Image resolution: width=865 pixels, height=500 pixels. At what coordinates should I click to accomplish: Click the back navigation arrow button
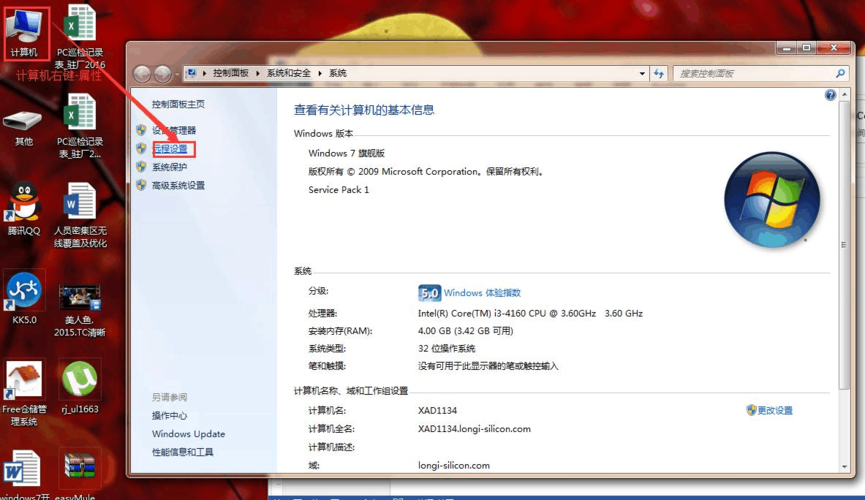142,74
